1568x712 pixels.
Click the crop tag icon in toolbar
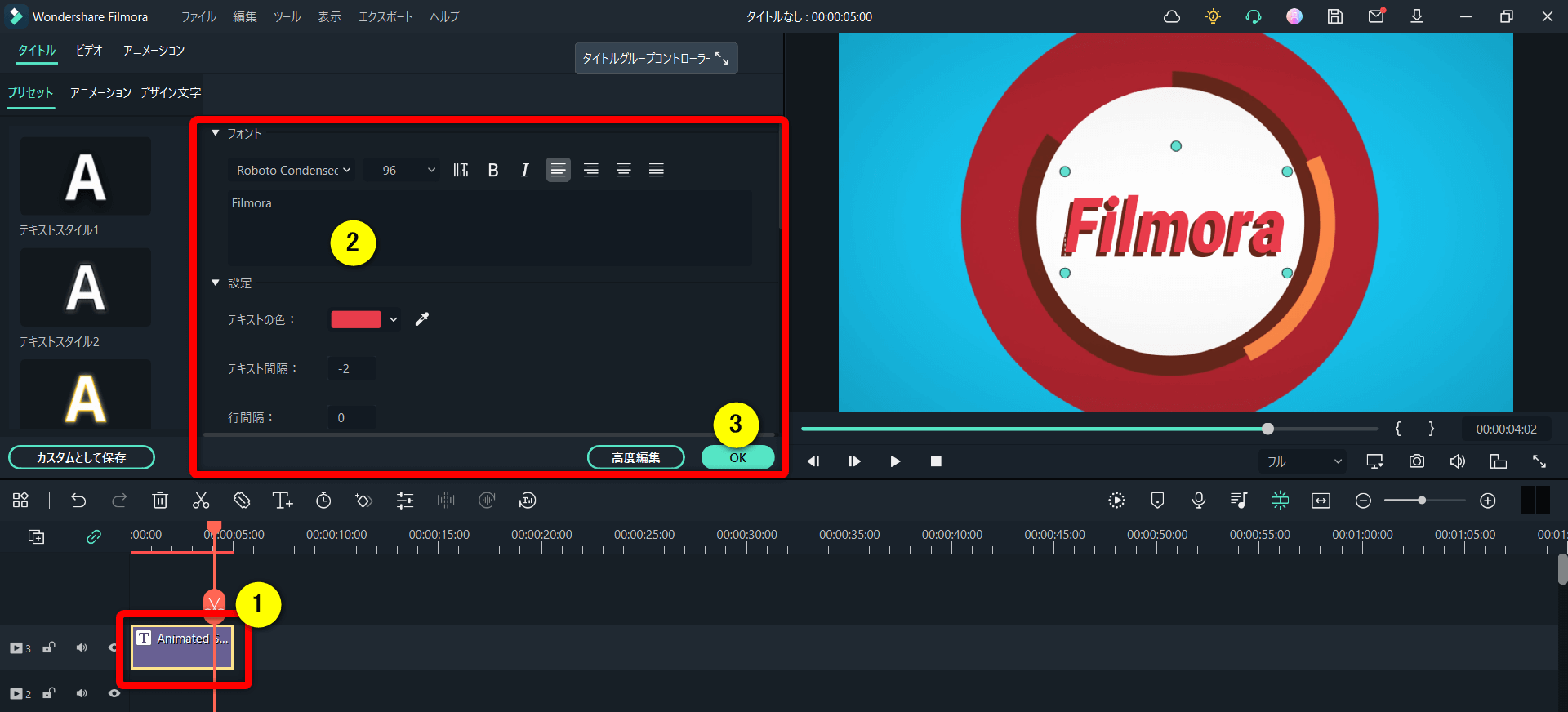pos(242,501)
